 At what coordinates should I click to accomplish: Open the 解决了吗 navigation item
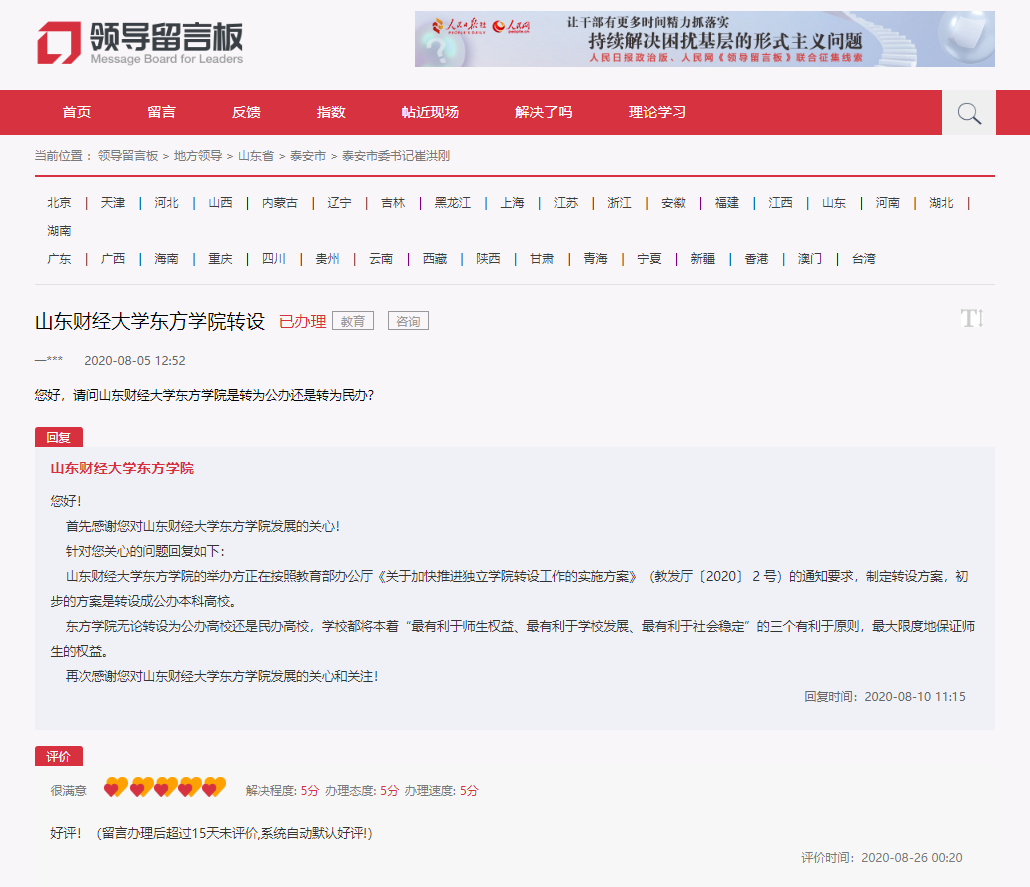[544, 112]
